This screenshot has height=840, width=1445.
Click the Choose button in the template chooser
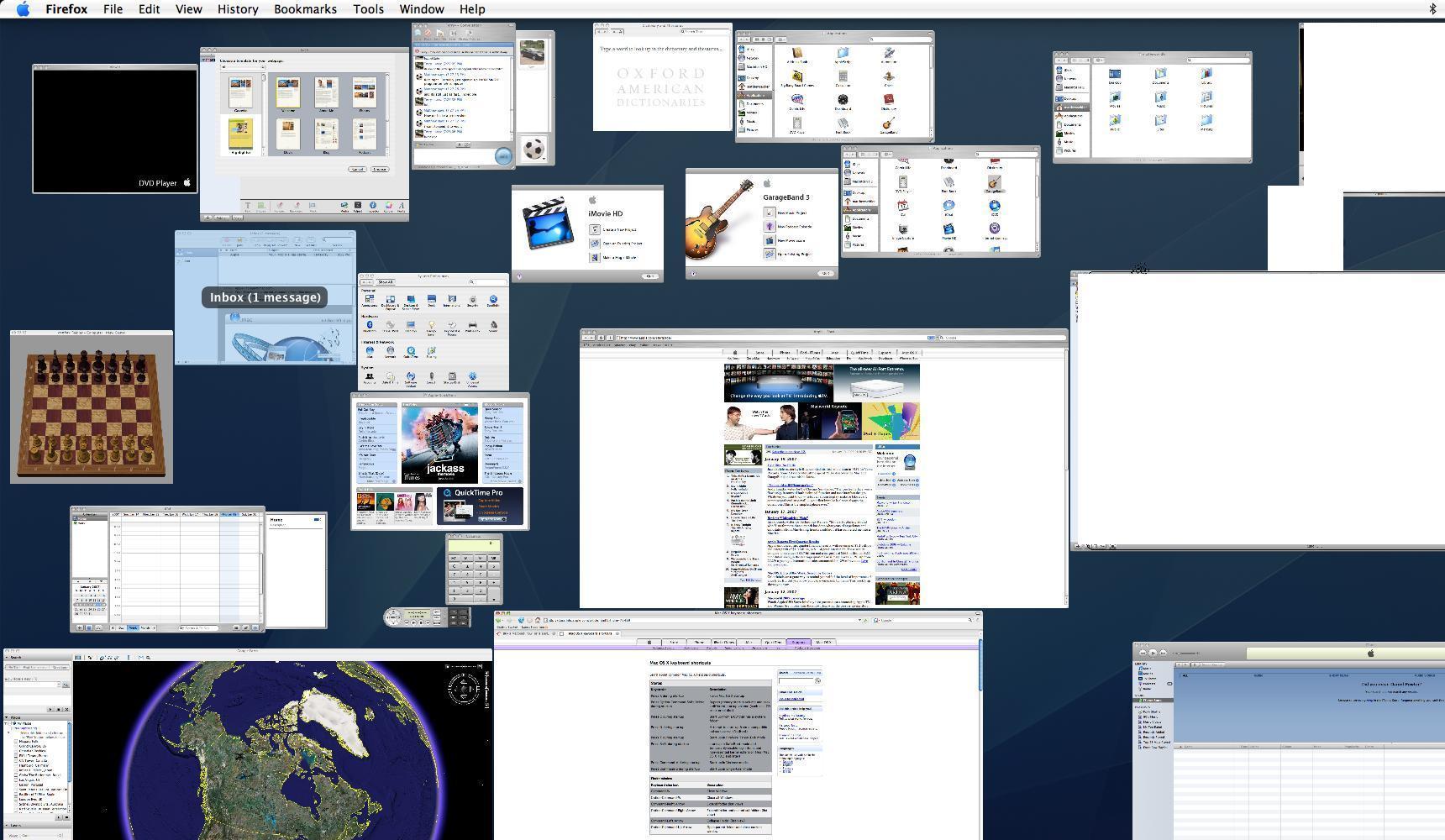pyautogui.click(x=380, y=169)
